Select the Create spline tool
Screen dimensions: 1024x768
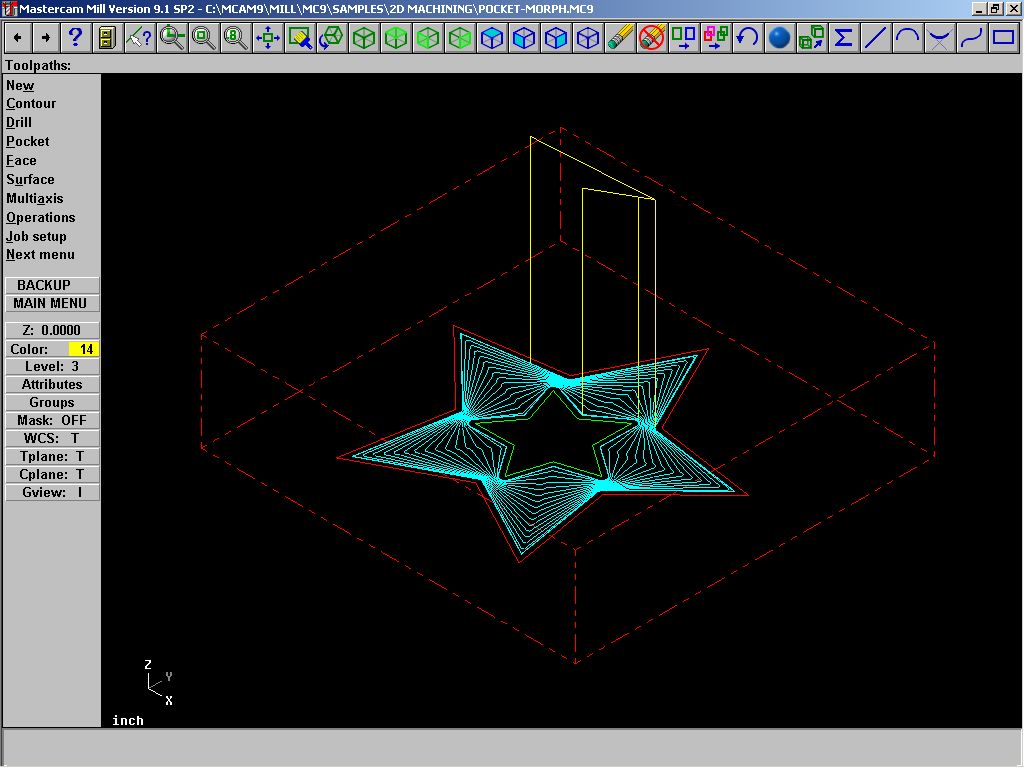972,38
